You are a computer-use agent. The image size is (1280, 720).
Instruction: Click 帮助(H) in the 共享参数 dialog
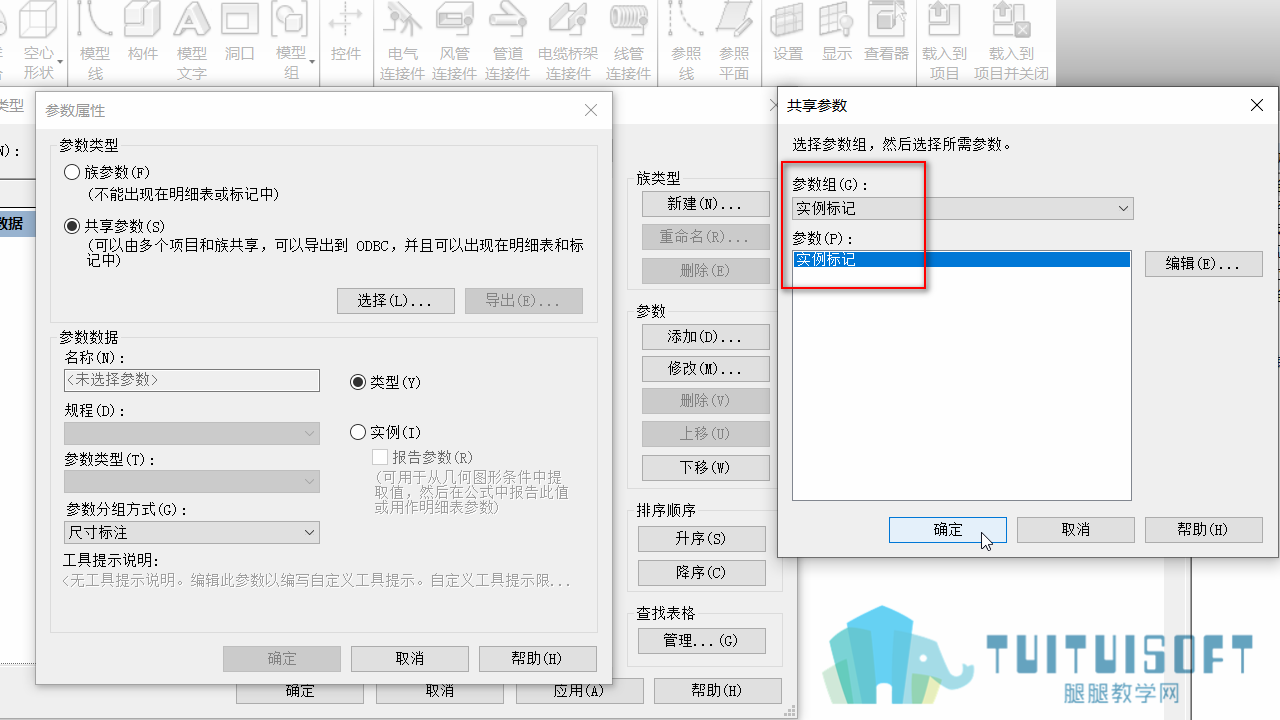(1204, 530)
